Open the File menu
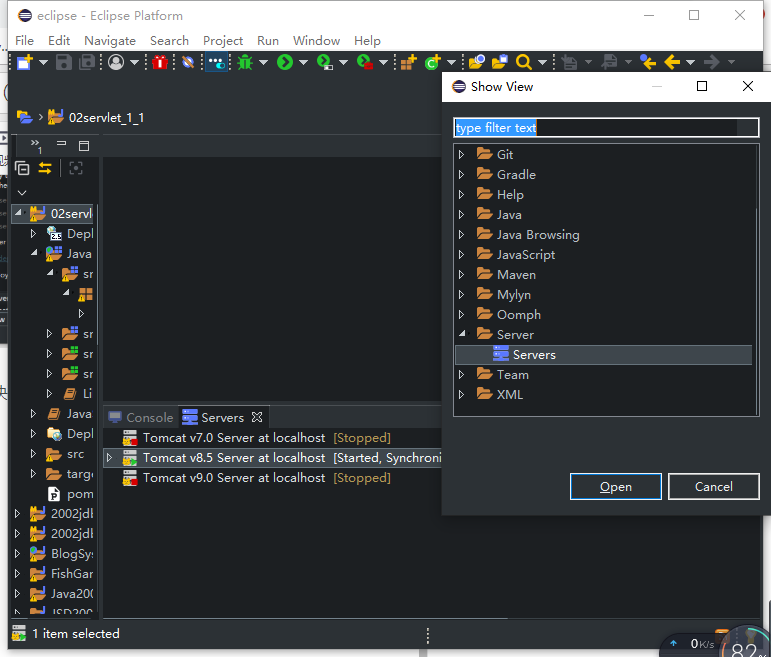 tap(24, 40)
